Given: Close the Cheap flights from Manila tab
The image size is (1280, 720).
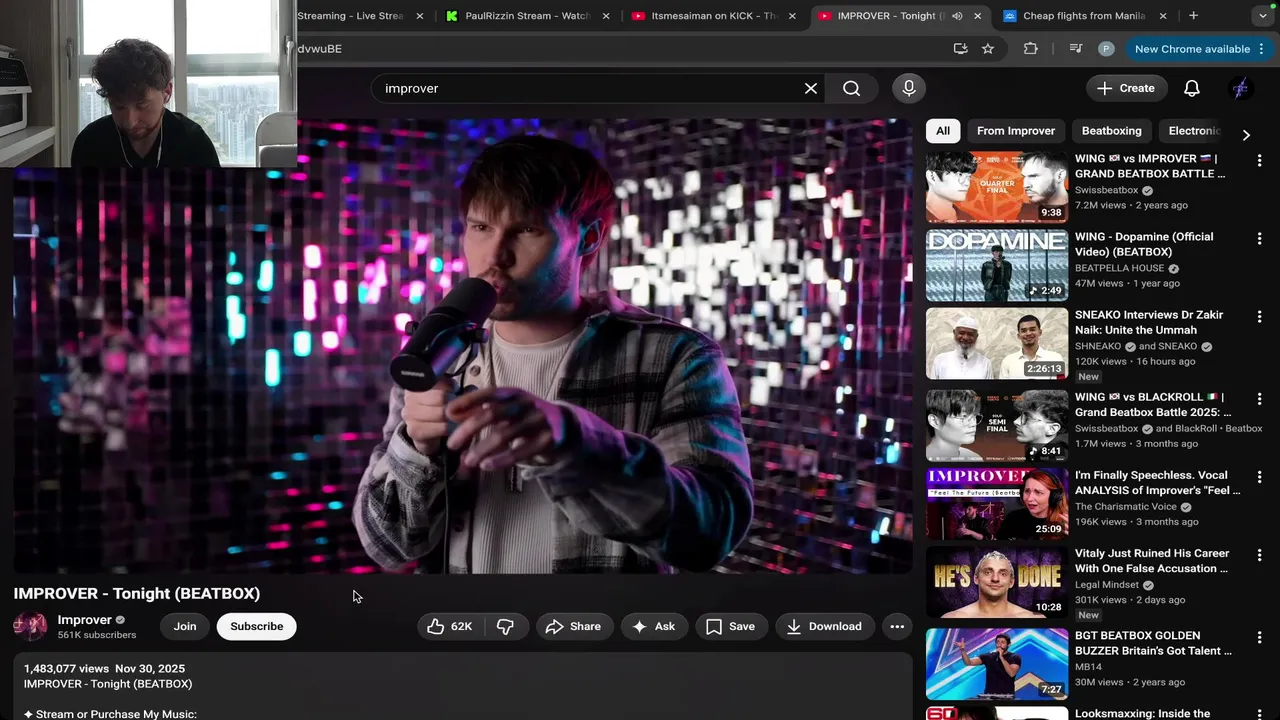Looking at the screenshot, I should (1163, 16).
